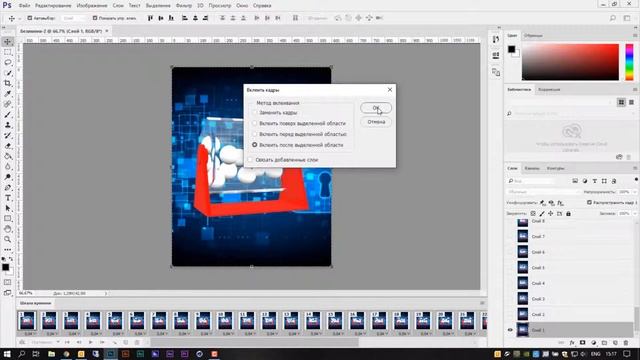640x360 pixels.
Task: Switch to the Коррекция tab
Action: [549, 89]
